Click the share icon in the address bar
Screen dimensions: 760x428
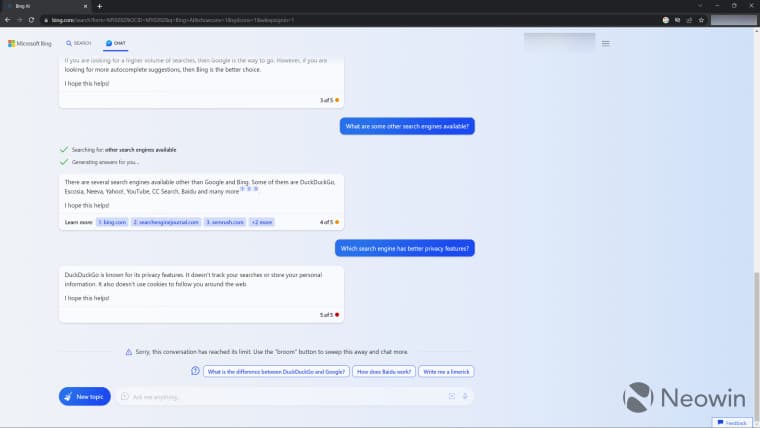click(x=689, y=20)
